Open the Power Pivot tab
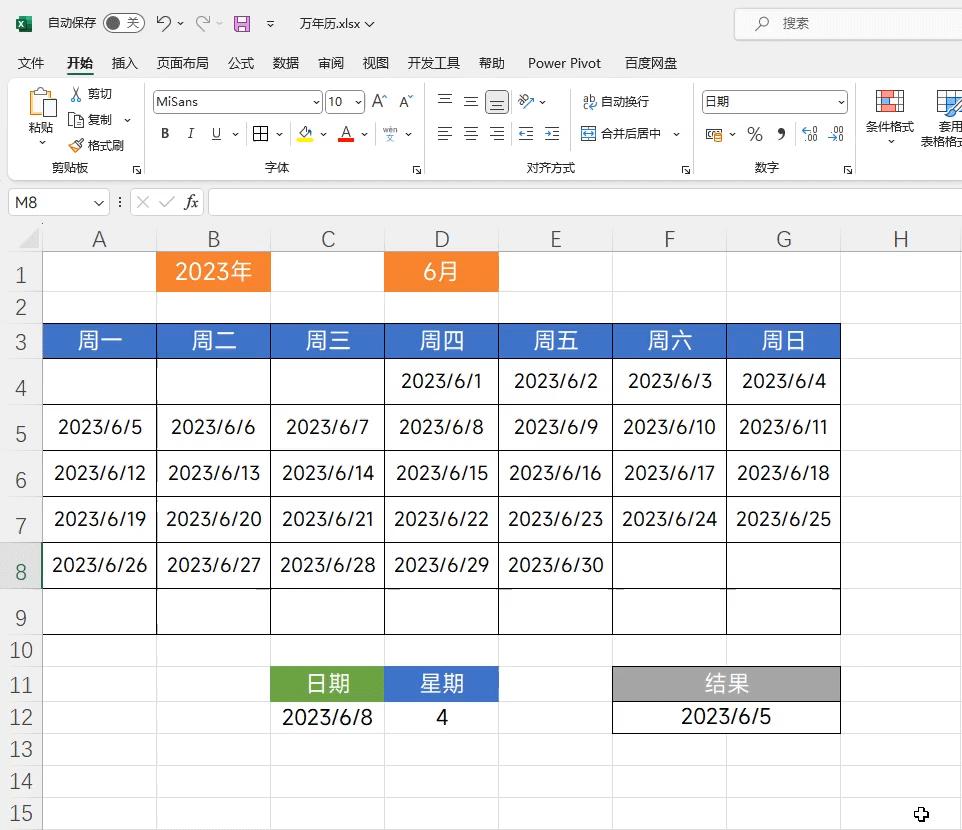Viewport: 962px width, 830px height. 563,62
